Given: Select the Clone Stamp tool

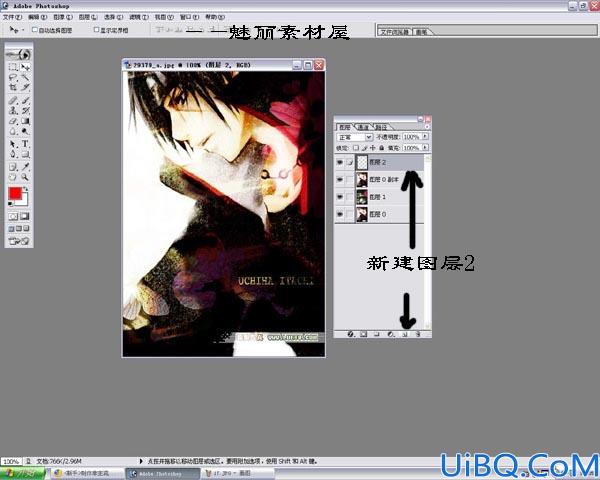Looking at the screenshot, I should [x=13, y=111].
